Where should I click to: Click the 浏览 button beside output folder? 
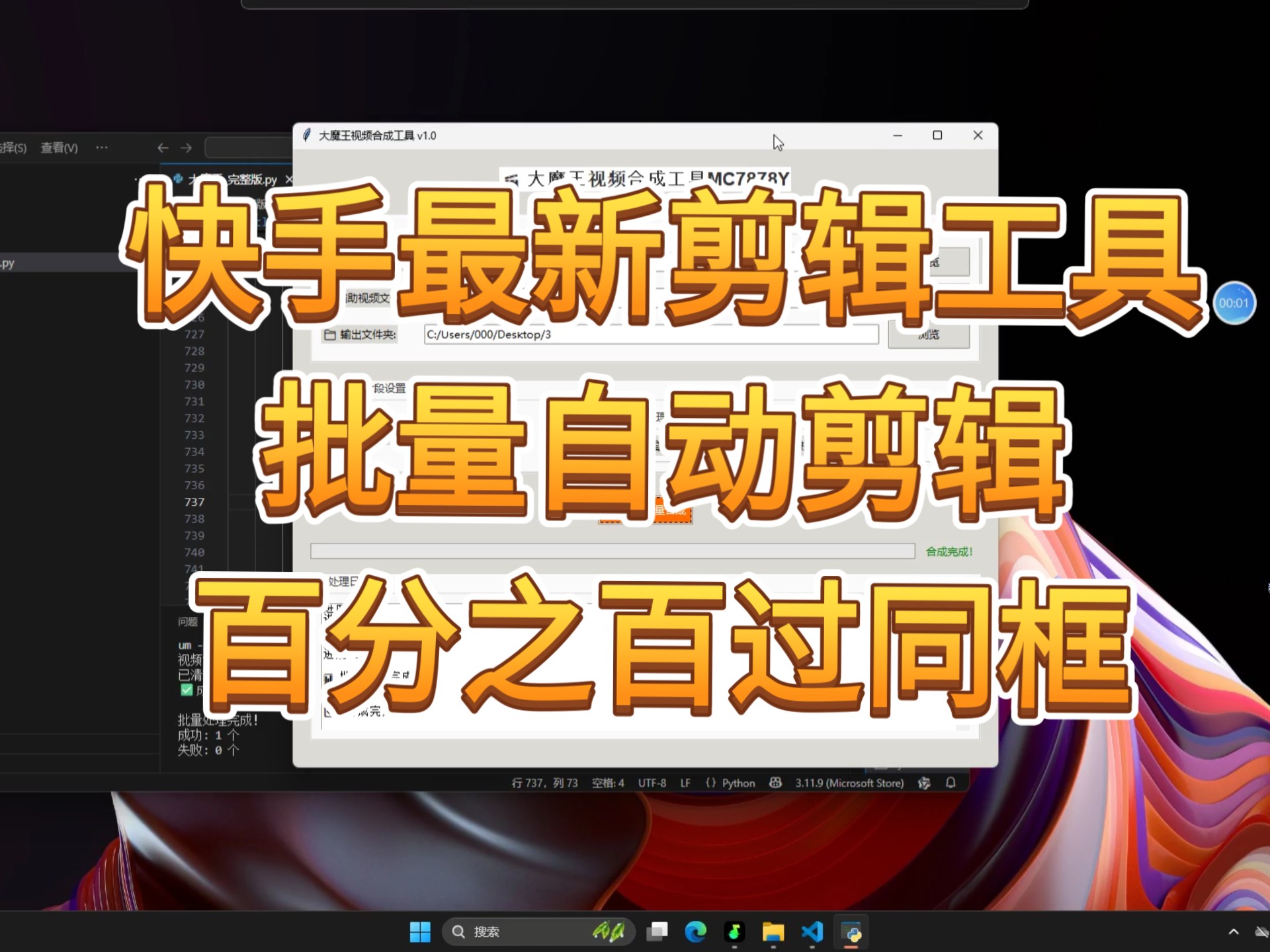[929, 335]
